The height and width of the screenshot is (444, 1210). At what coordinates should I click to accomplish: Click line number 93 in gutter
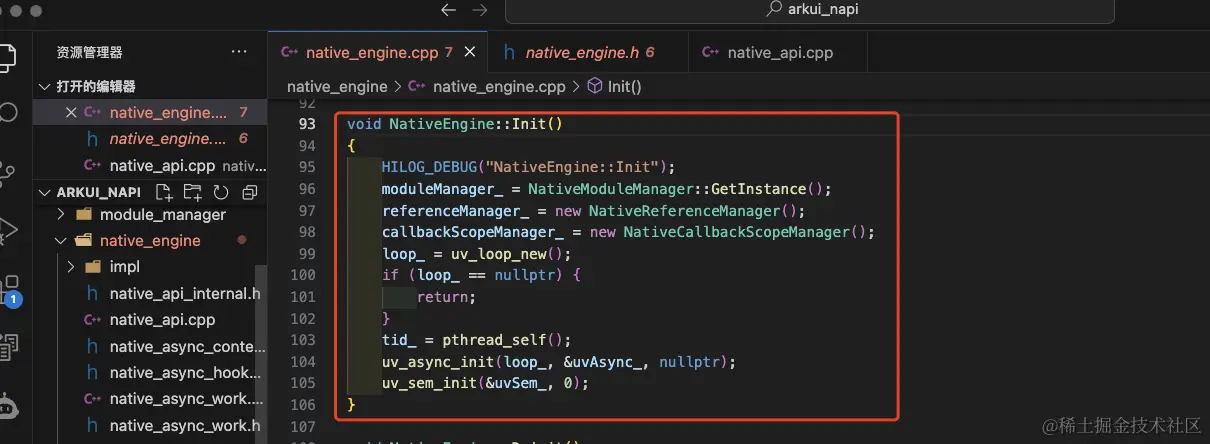tap(306, 125)
